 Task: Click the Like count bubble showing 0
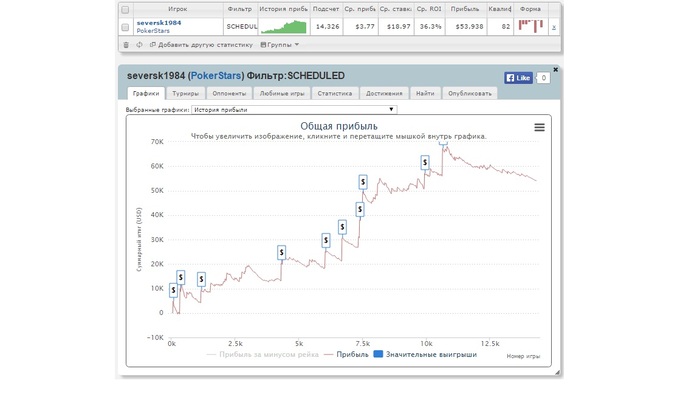click(543, 78)
